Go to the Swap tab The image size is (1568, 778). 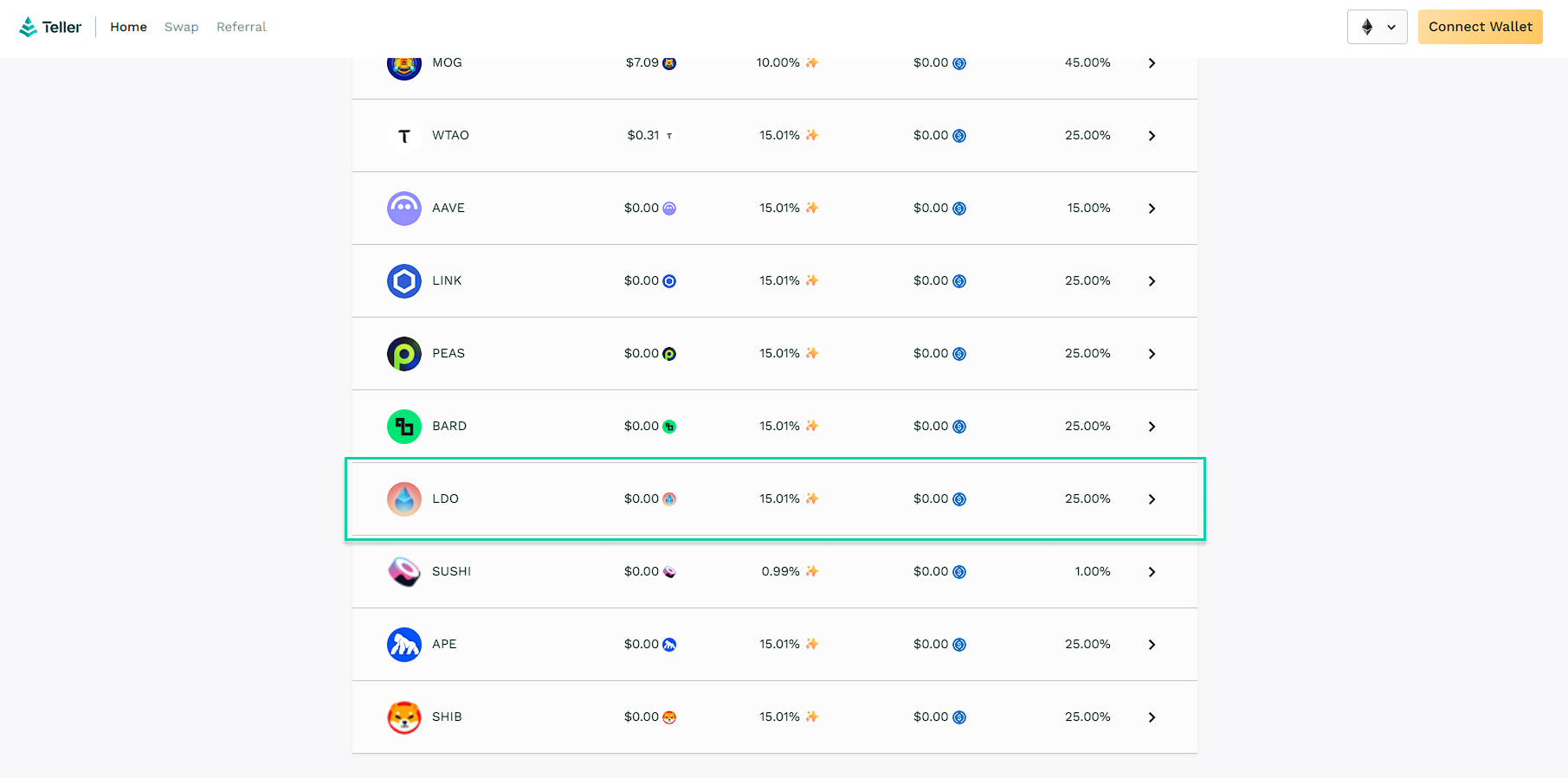click(x=181, y=27)
